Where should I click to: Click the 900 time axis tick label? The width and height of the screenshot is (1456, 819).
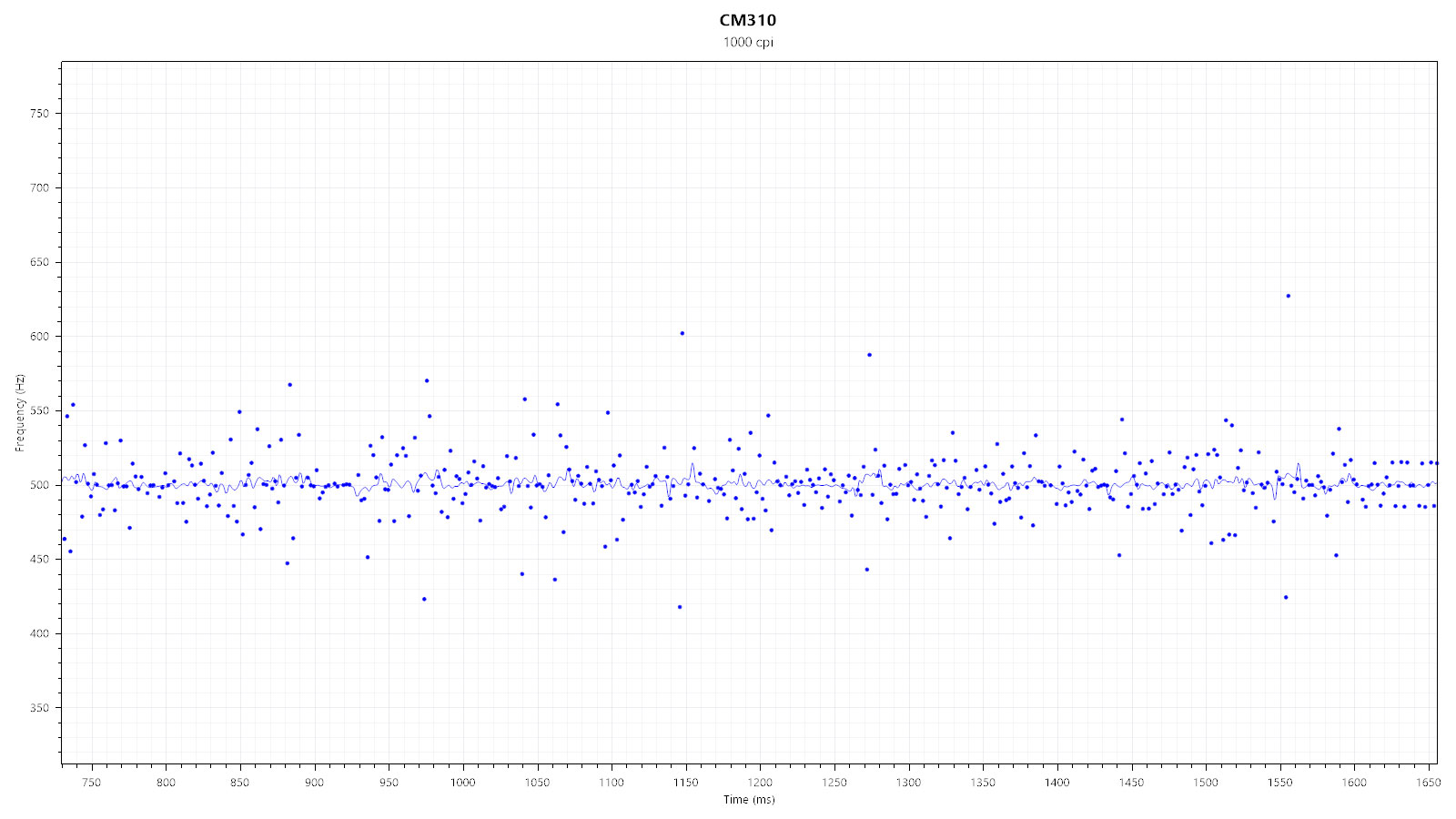click(x=314, y=783)
